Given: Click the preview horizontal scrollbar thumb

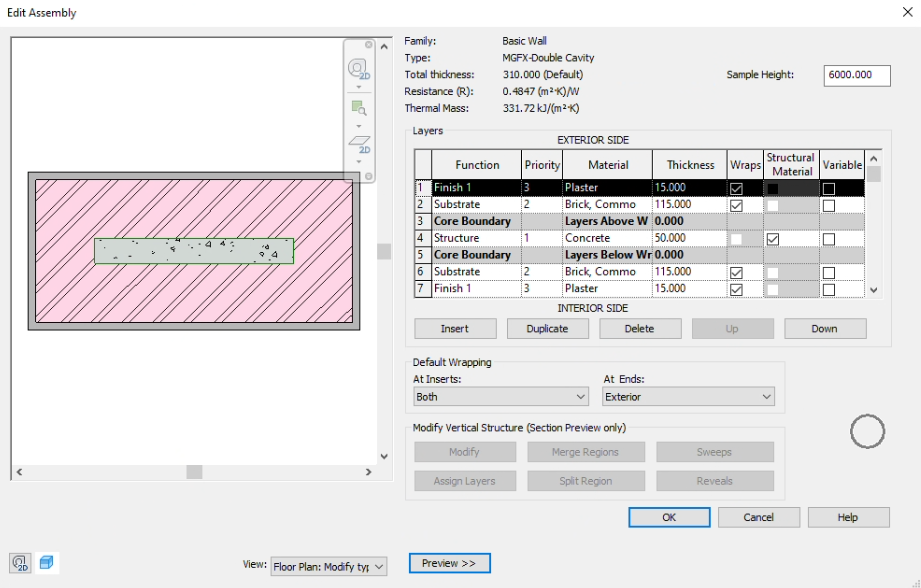Looking at the screenshot, I should (194, 472).
